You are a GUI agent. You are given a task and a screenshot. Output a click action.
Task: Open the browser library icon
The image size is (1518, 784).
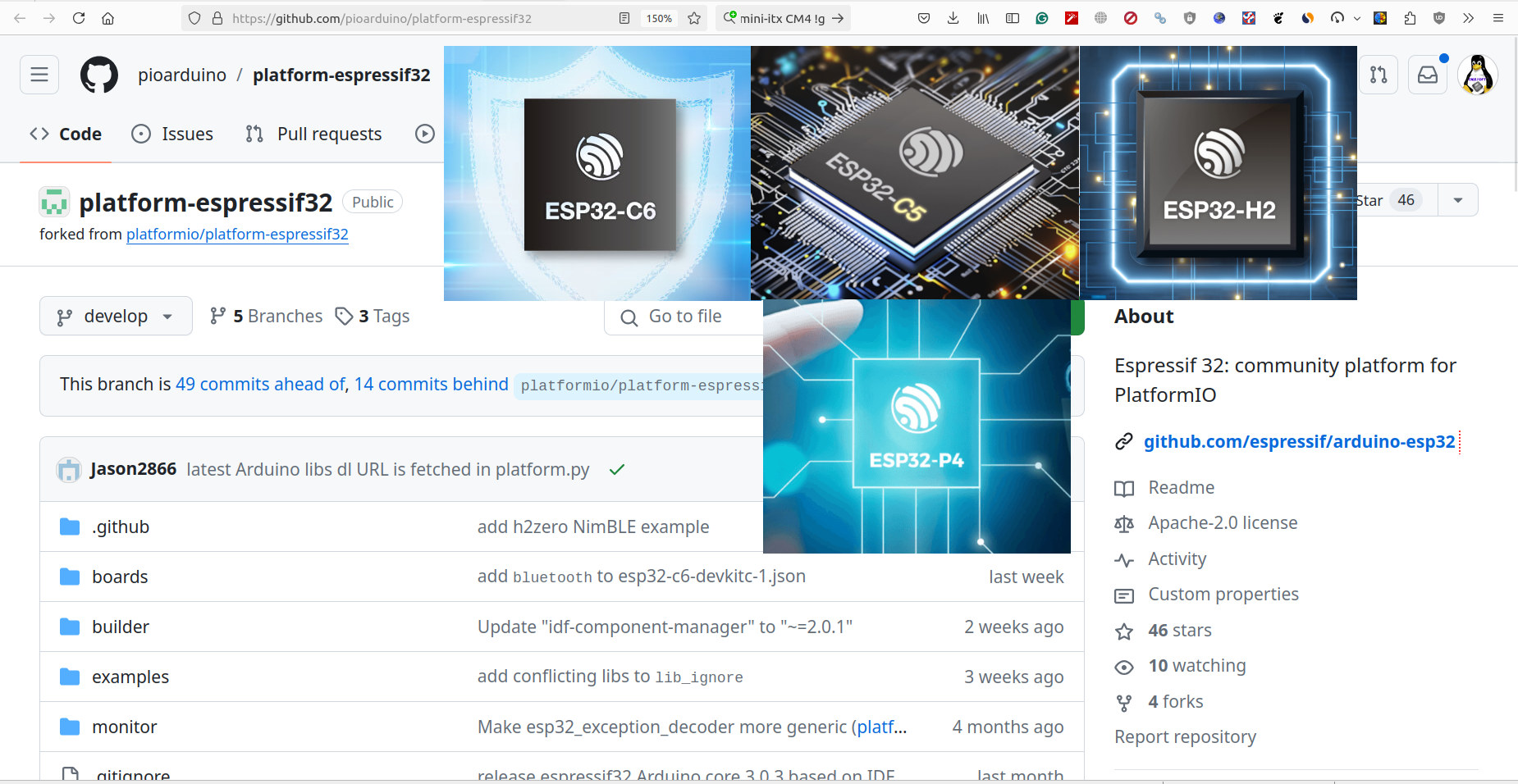[x=983, y=18]
